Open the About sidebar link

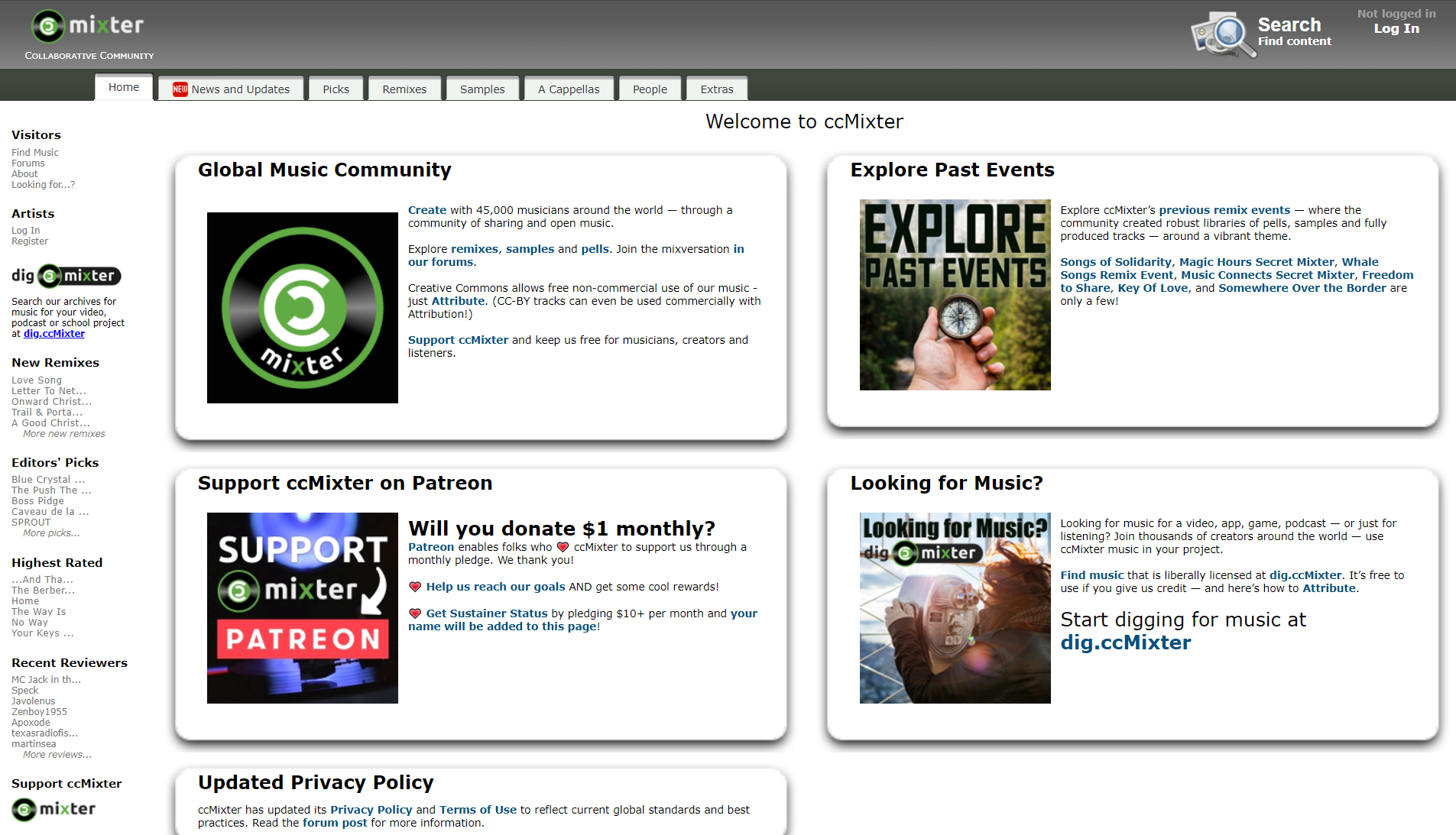pos(24,174)
